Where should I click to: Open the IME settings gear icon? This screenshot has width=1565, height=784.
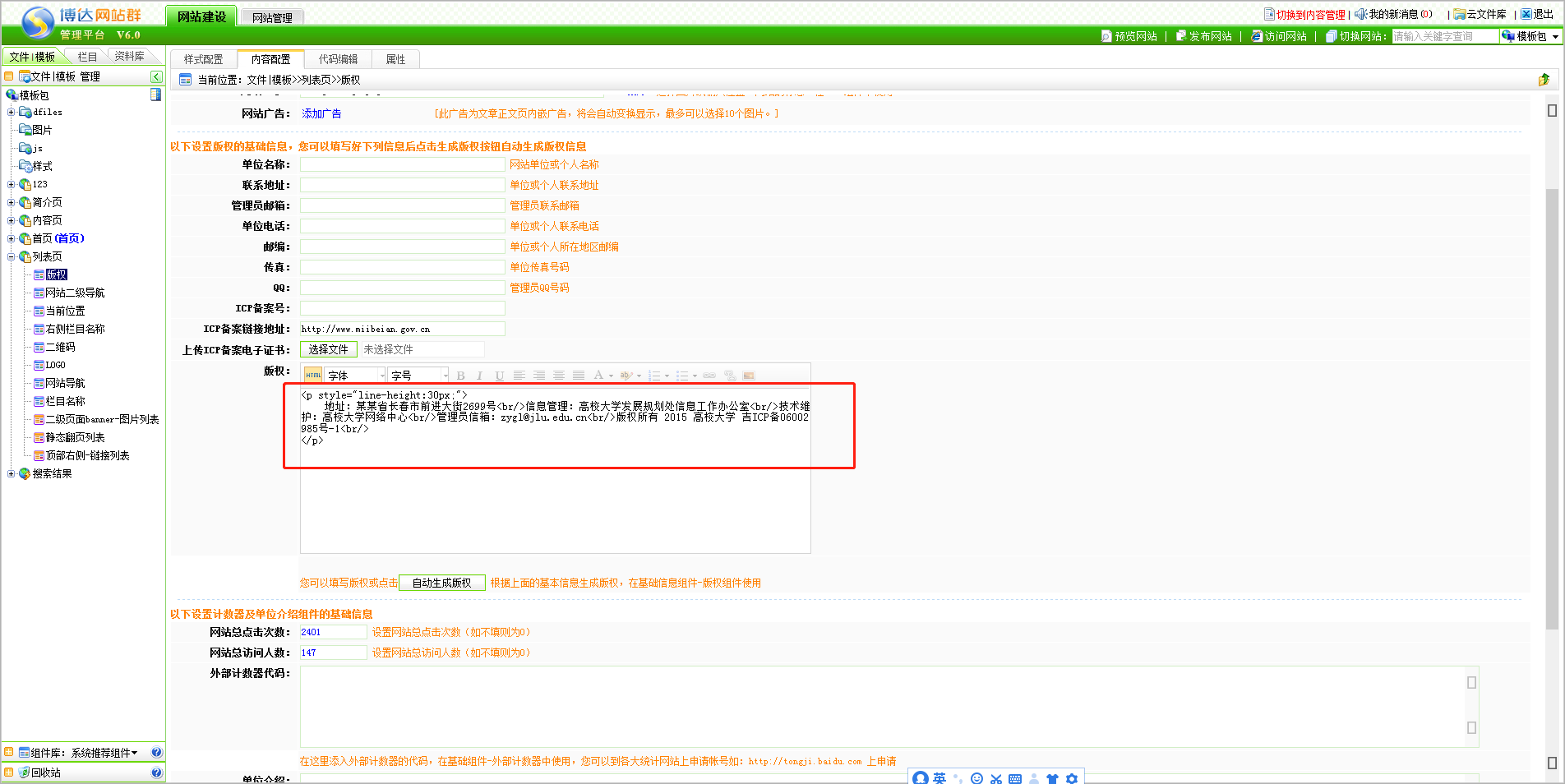[1072, 778]
